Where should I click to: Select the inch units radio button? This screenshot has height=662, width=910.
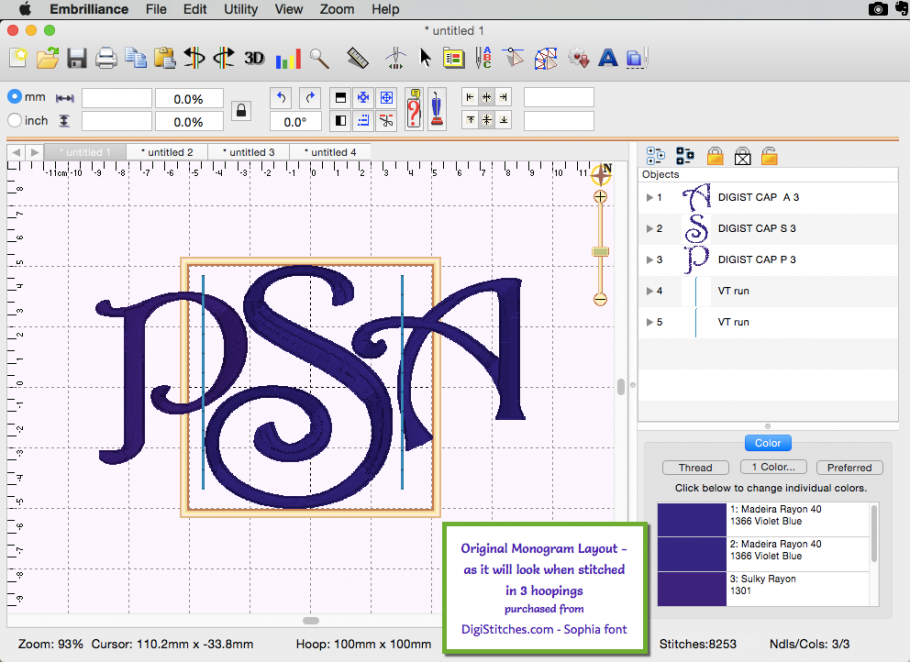14,120
